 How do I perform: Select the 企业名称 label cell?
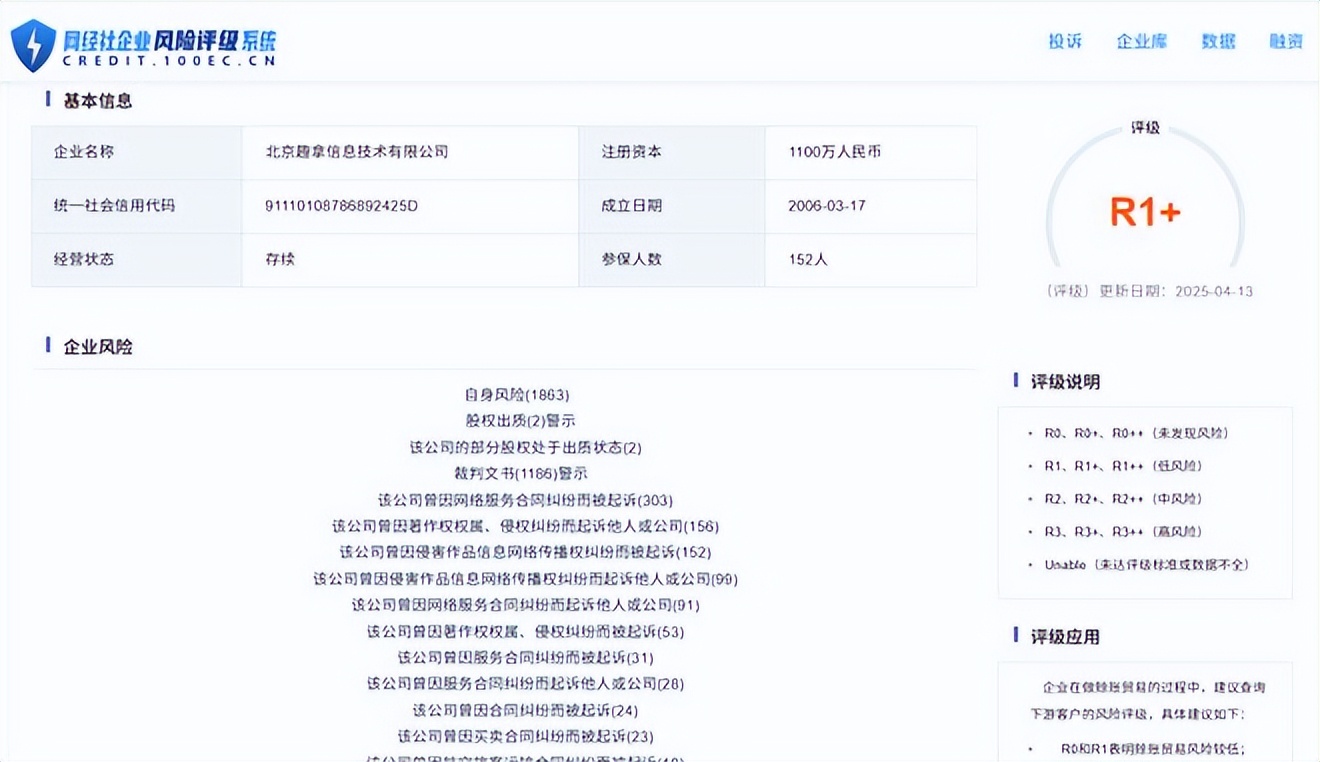tap(136, 152)
